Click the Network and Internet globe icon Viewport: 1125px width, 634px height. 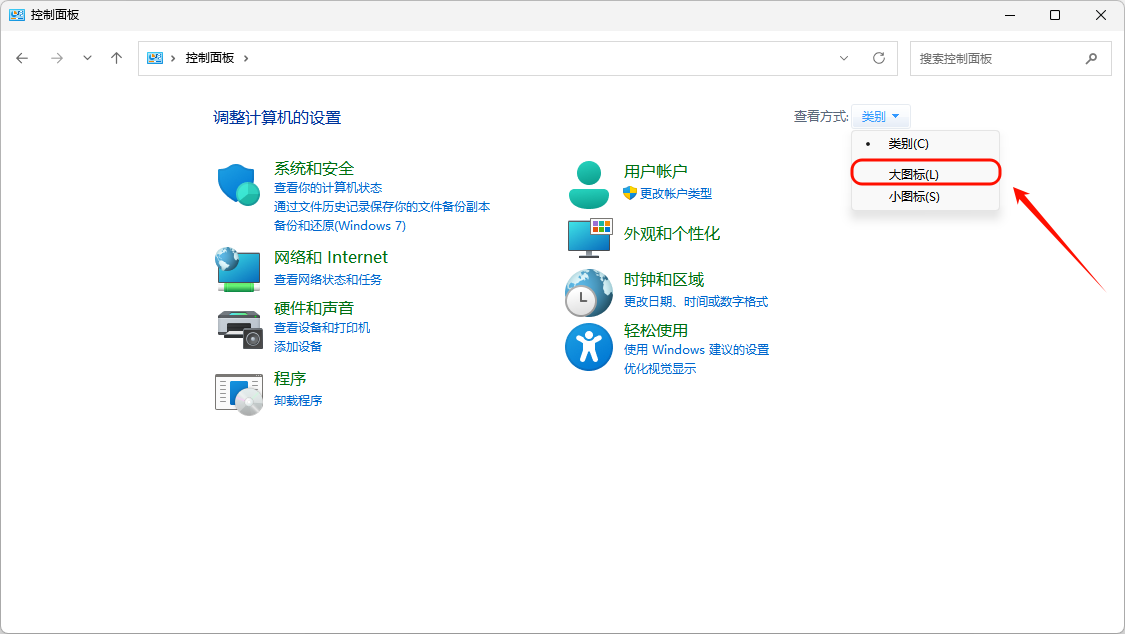tap(237, 270)
